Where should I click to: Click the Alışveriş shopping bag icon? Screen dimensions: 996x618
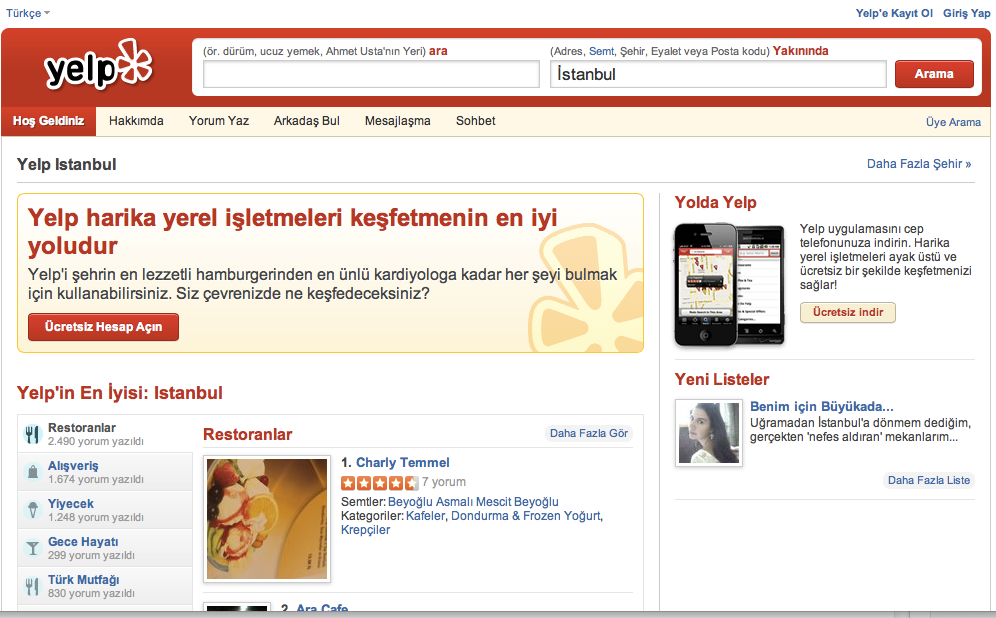(32, 472)
